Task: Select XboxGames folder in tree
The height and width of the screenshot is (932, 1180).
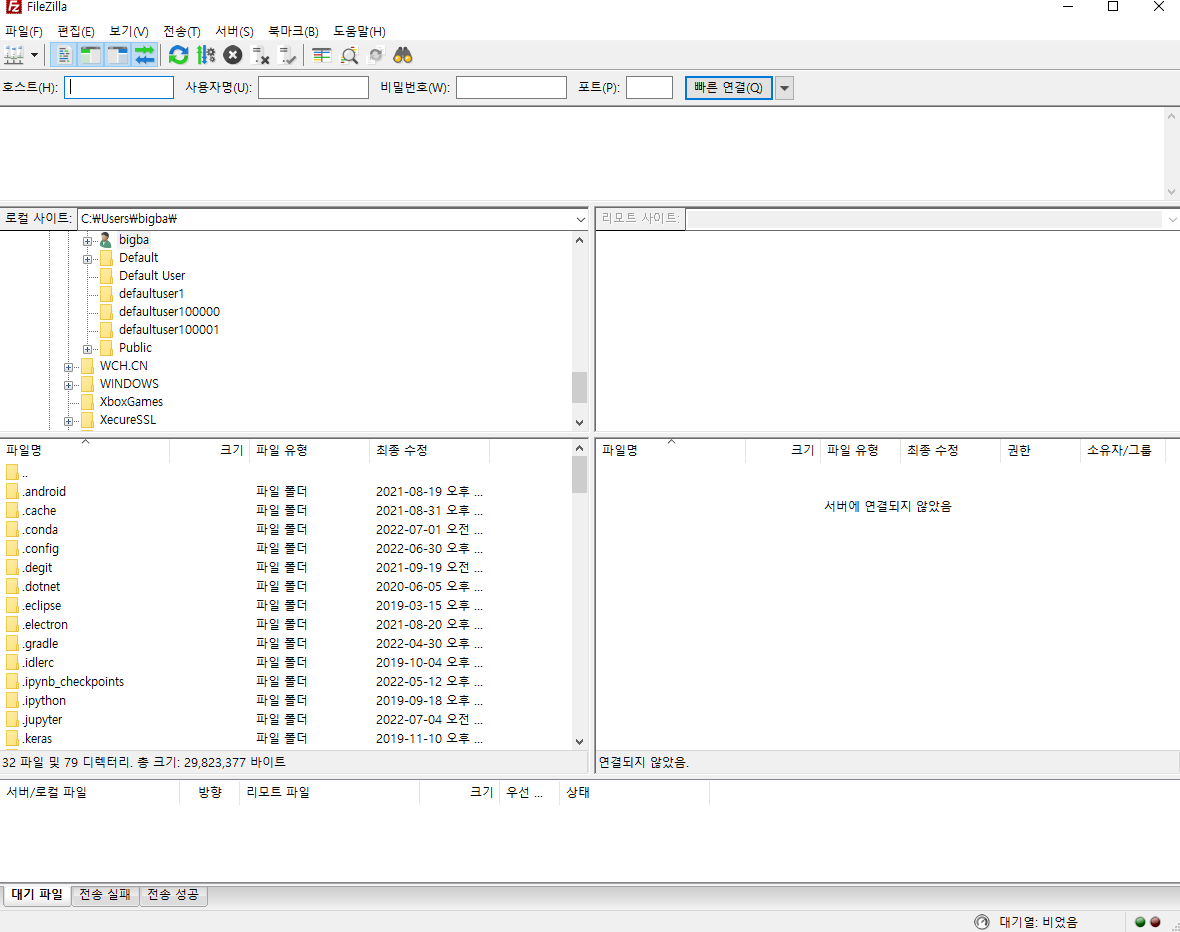Action: tap(131, 402)
